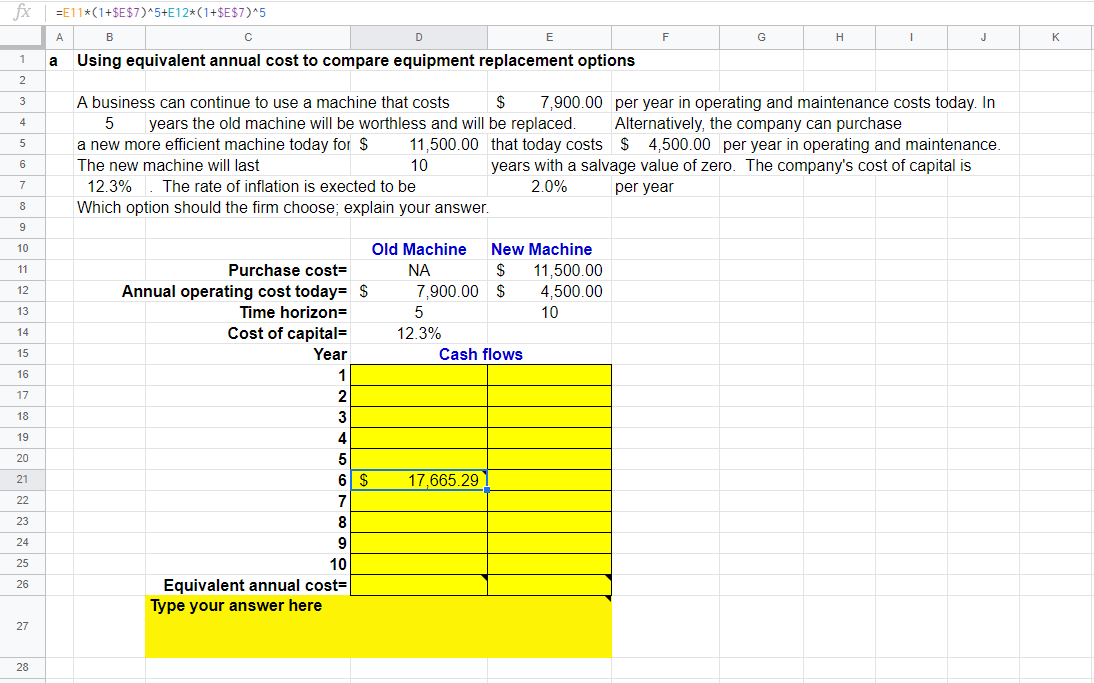The width and height of the screenshot is (1094, 683).
Task: Click the 12.3% cost of capital cell
Action: tap(418, 333)
